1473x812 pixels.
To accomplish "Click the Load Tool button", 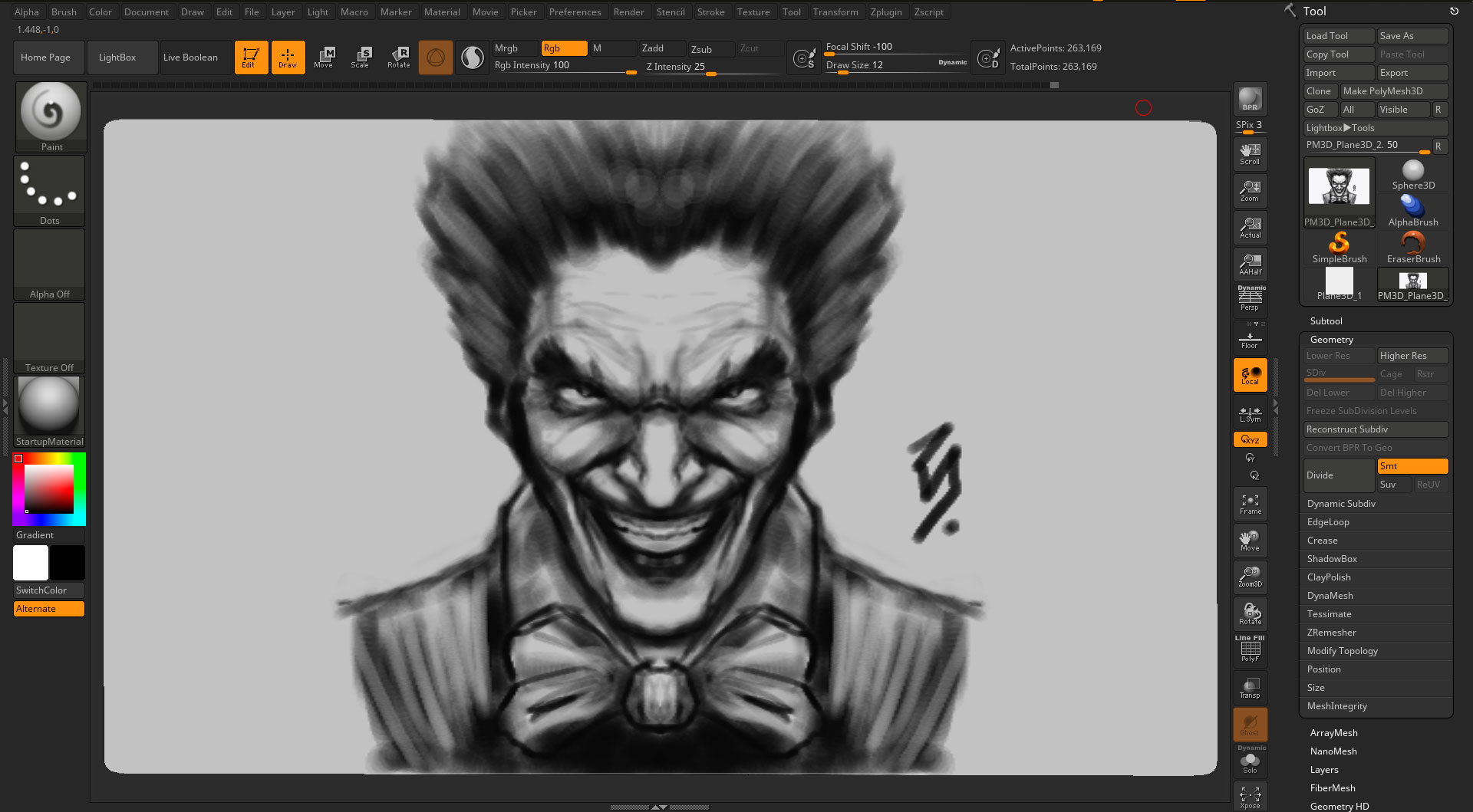I will 1339,36.
